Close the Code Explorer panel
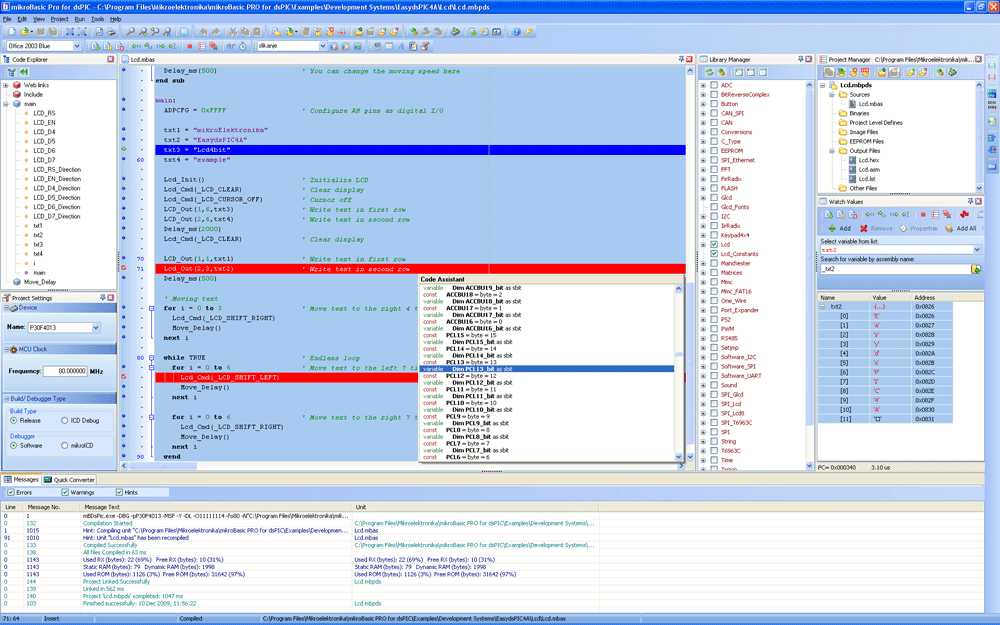Viewport: 1000px width, 625px height. coord(110,59)
